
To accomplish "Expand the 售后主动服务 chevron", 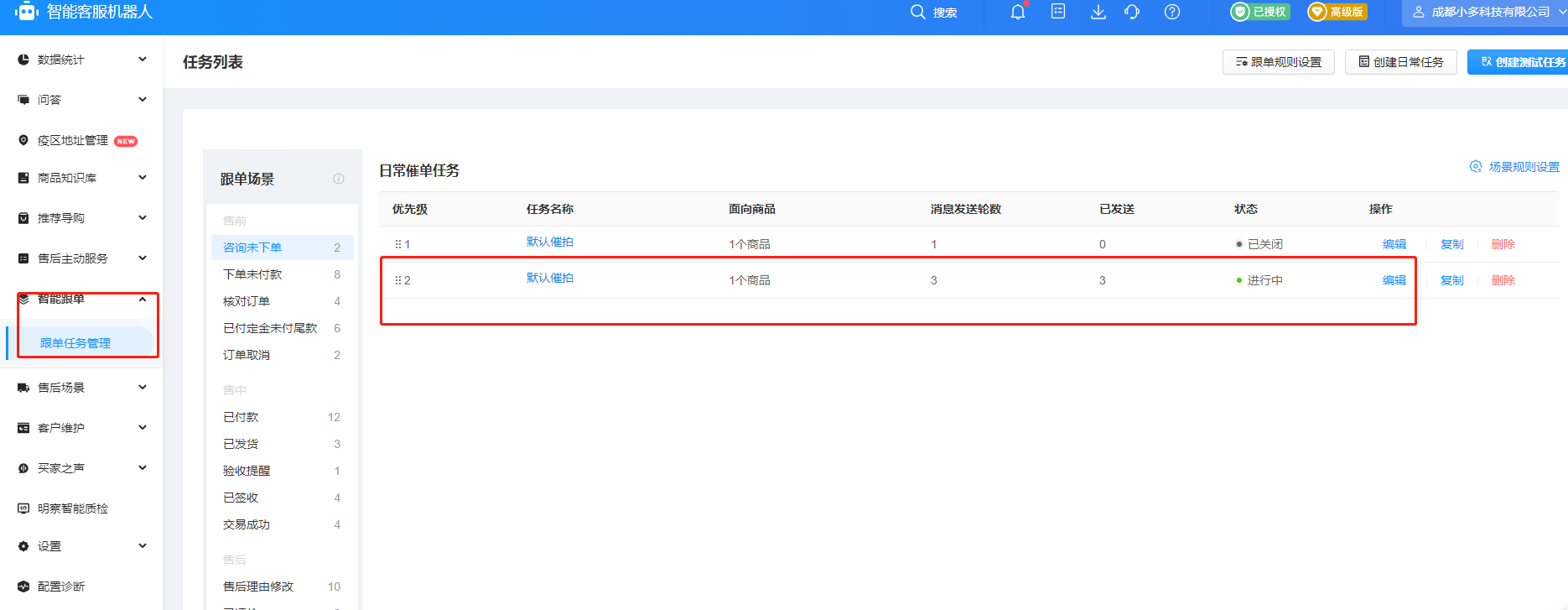I will pyautogui.click(x=143, y=258).
